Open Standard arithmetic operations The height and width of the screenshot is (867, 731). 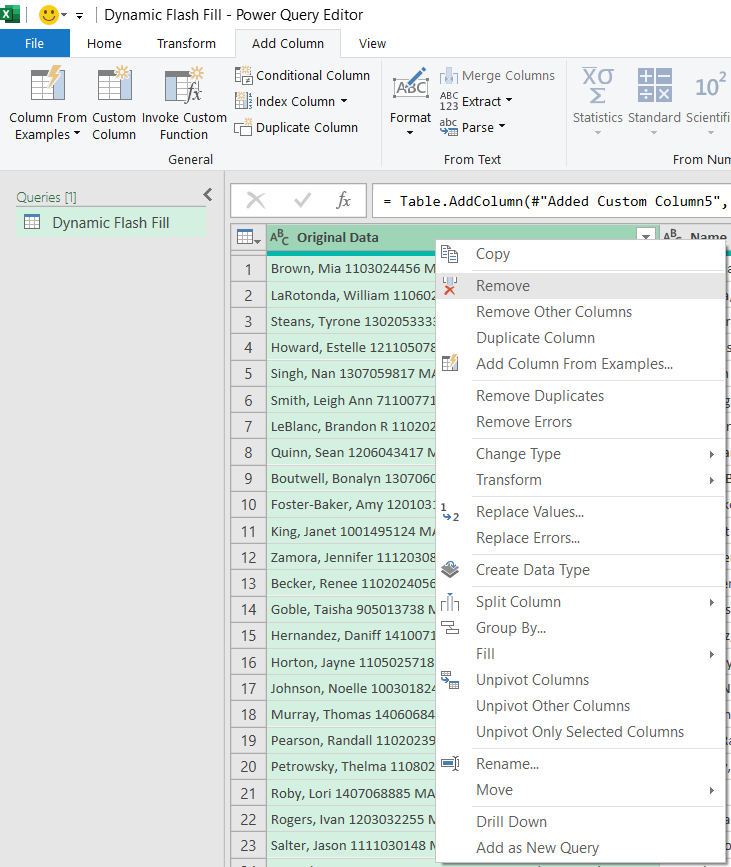point(654,103)
